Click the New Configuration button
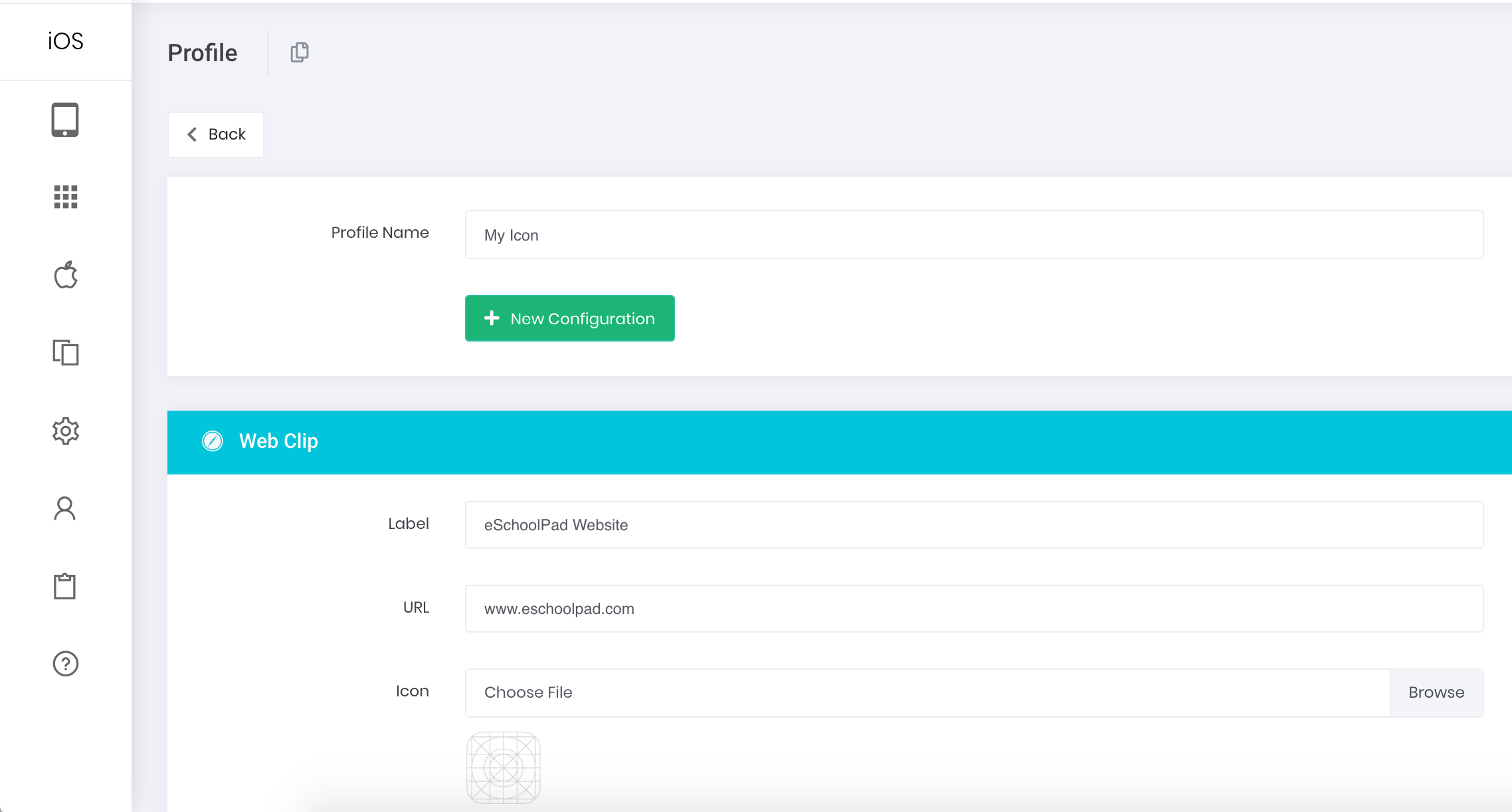The width and height of the screenshot is (1512, 812). pyautogui.click(x=569, y=318)
